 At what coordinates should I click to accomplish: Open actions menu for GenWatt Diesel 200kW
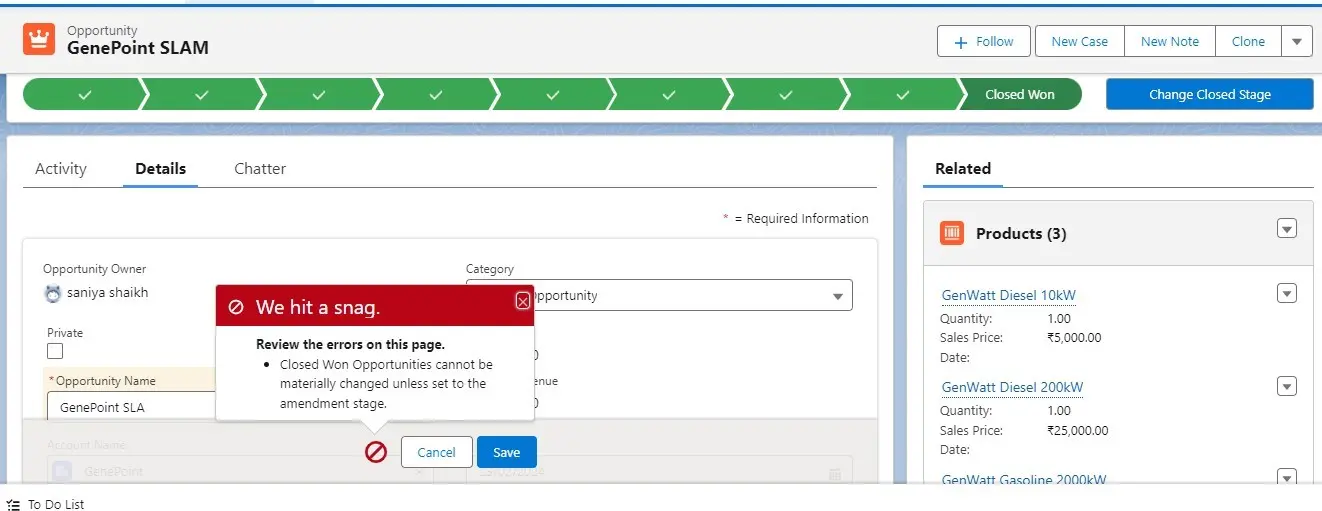point(1287,387)
